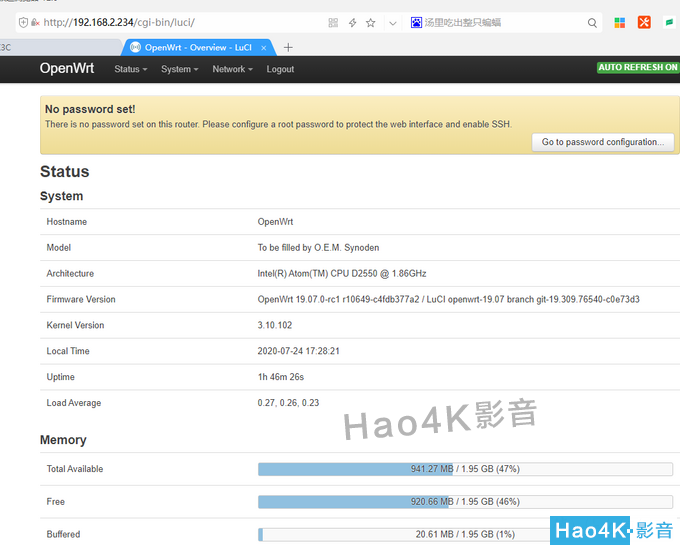Open the colorful grid apps icon

[620, 23]
